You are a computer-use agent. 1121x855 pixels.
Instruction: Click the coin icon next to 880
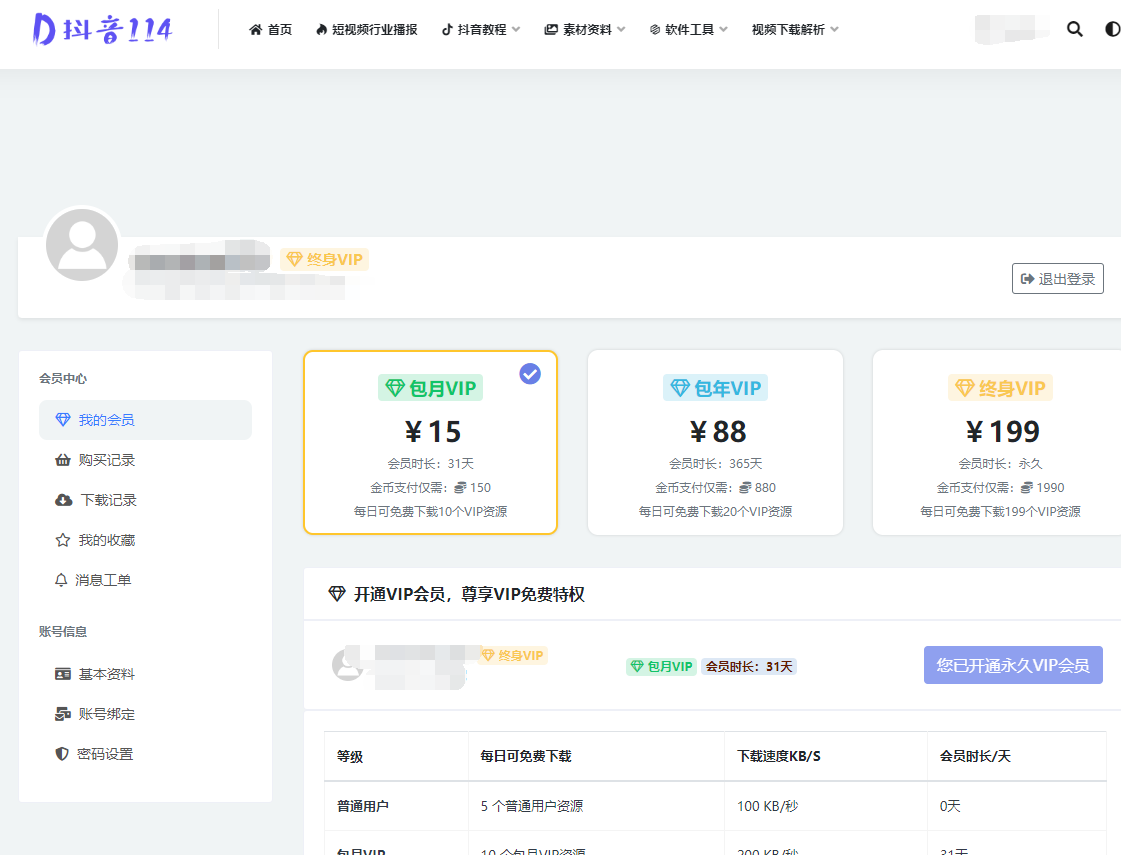[x=745, y=488]
